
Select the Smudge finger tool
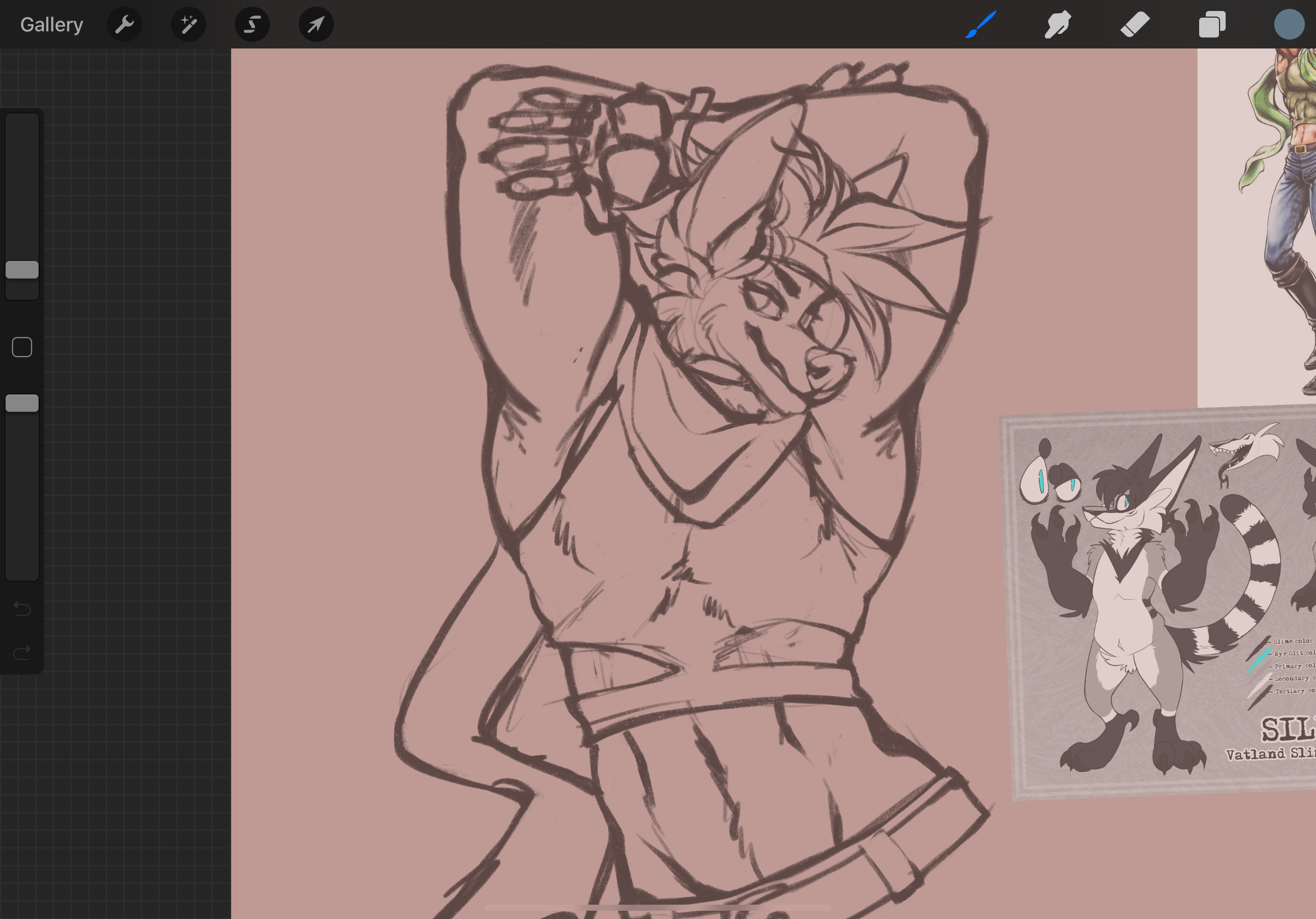[x=1057, y=25]
